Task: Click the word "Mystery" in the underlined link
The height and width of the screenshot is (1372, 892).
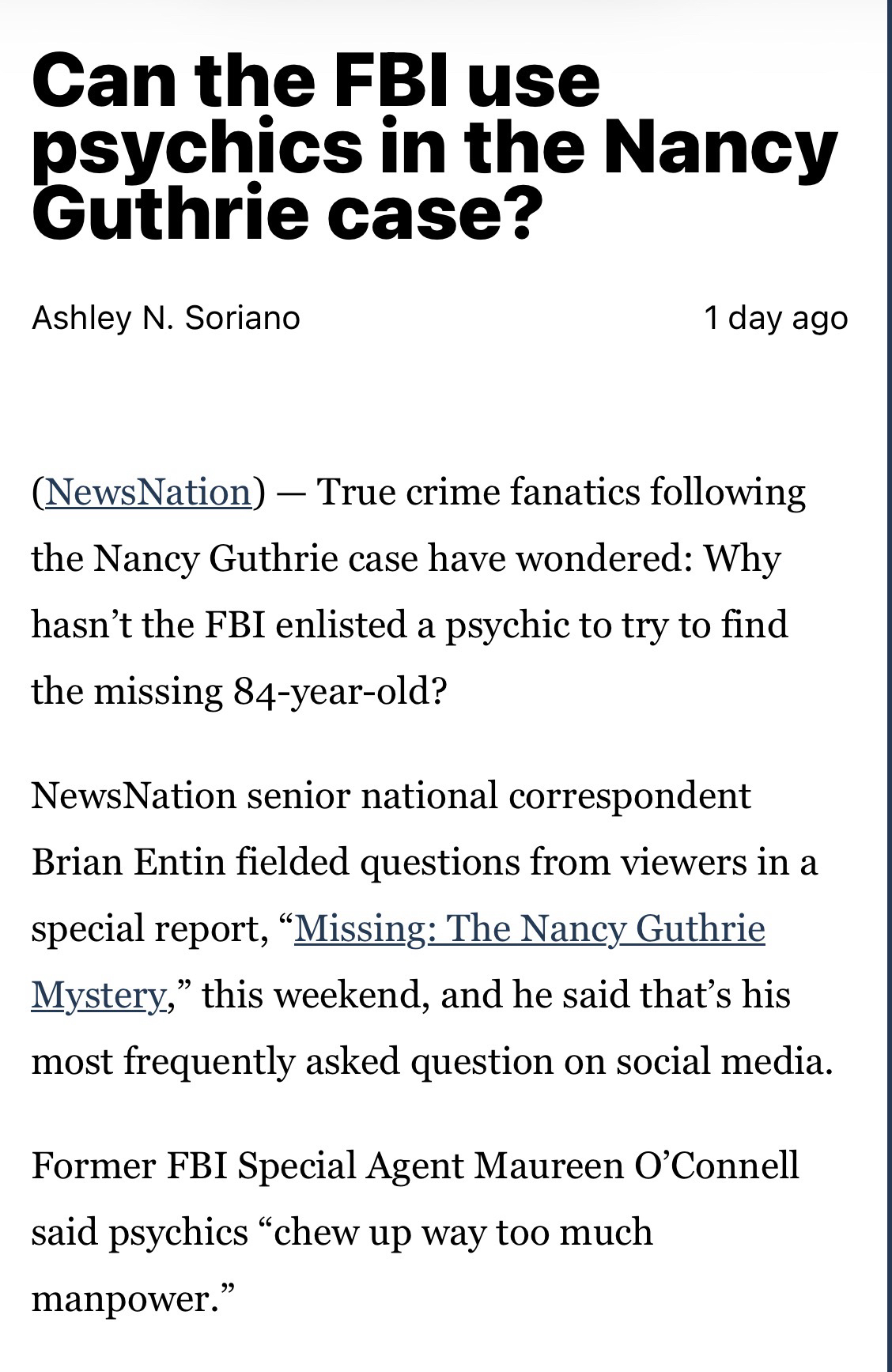Action: click(x=98, y=994)
